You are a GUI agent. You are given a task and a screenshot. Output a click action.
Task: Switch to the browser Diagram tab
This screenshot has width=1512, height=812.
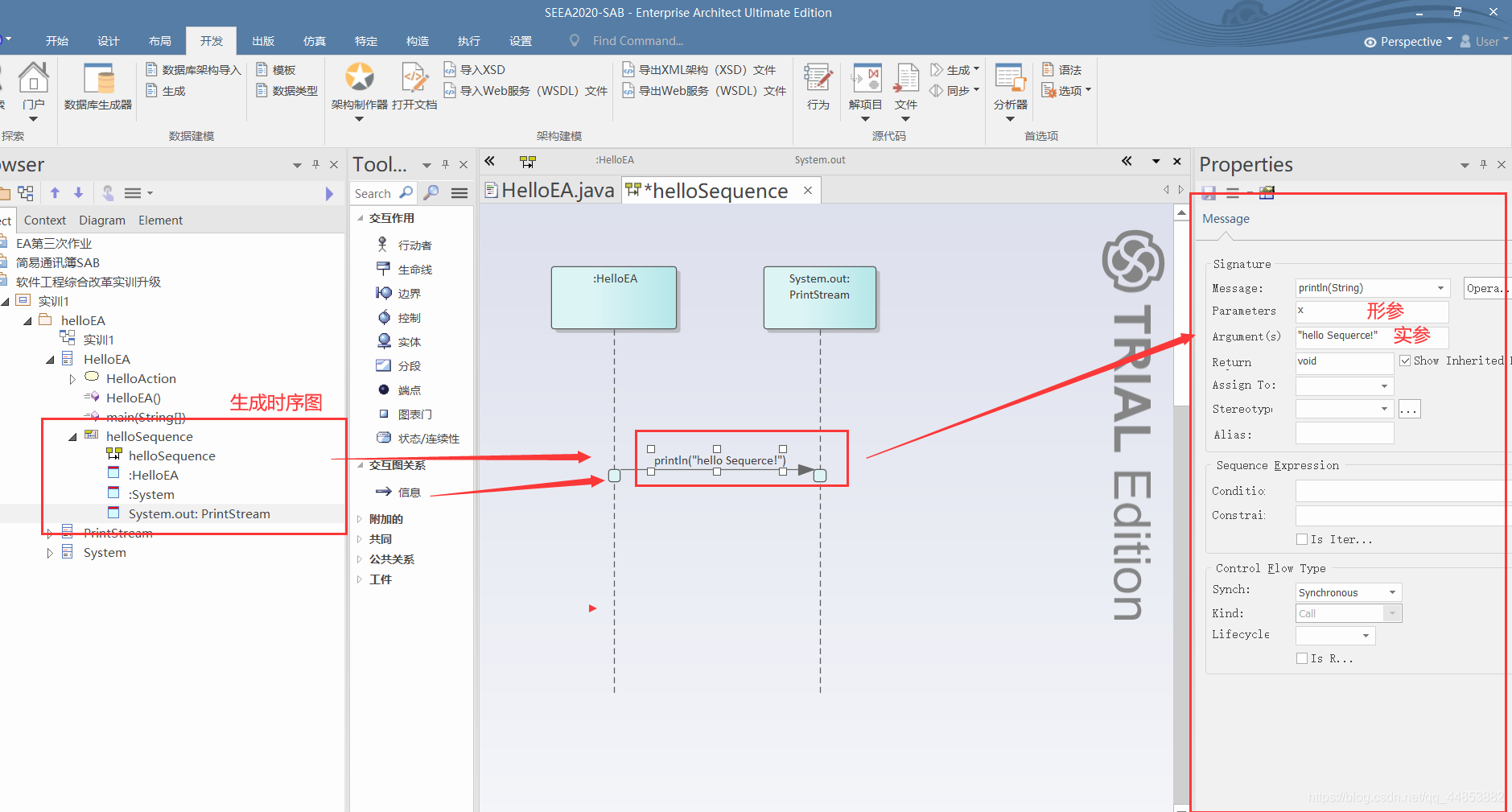pos(102,221)
